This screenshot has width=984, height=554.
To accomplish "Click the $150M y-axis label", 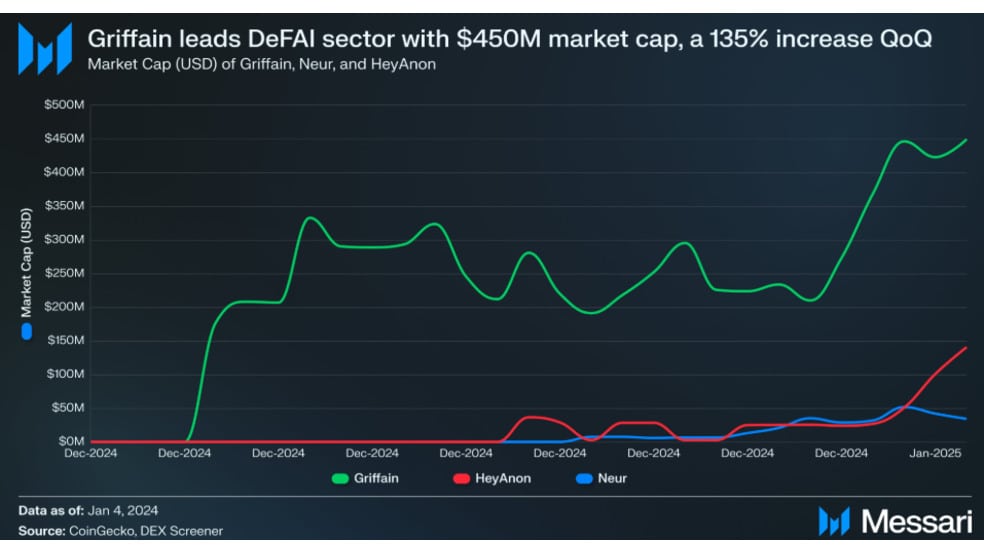I will coord(66,340).
